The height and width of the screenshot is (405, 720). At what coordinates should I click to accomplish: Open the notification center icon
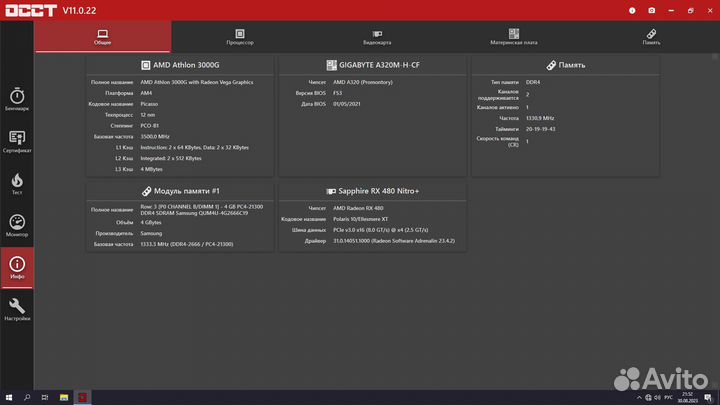click(708, 398)
